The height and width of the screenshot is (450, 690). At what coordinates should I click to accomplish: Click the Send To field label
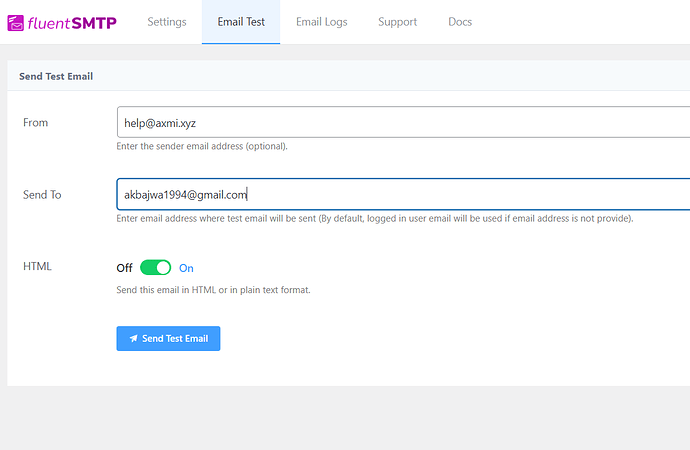(42, 194)
